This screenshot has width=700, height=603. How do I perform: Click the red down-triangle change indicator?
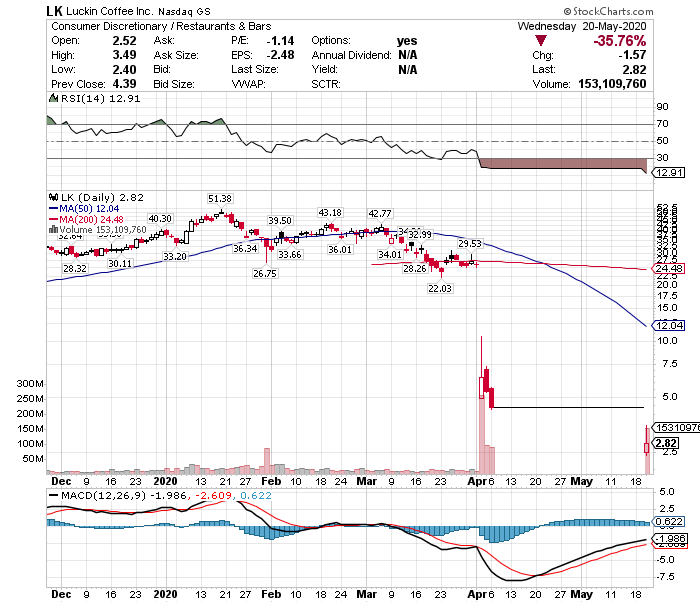pyautogui.click(x=541, y=41)
